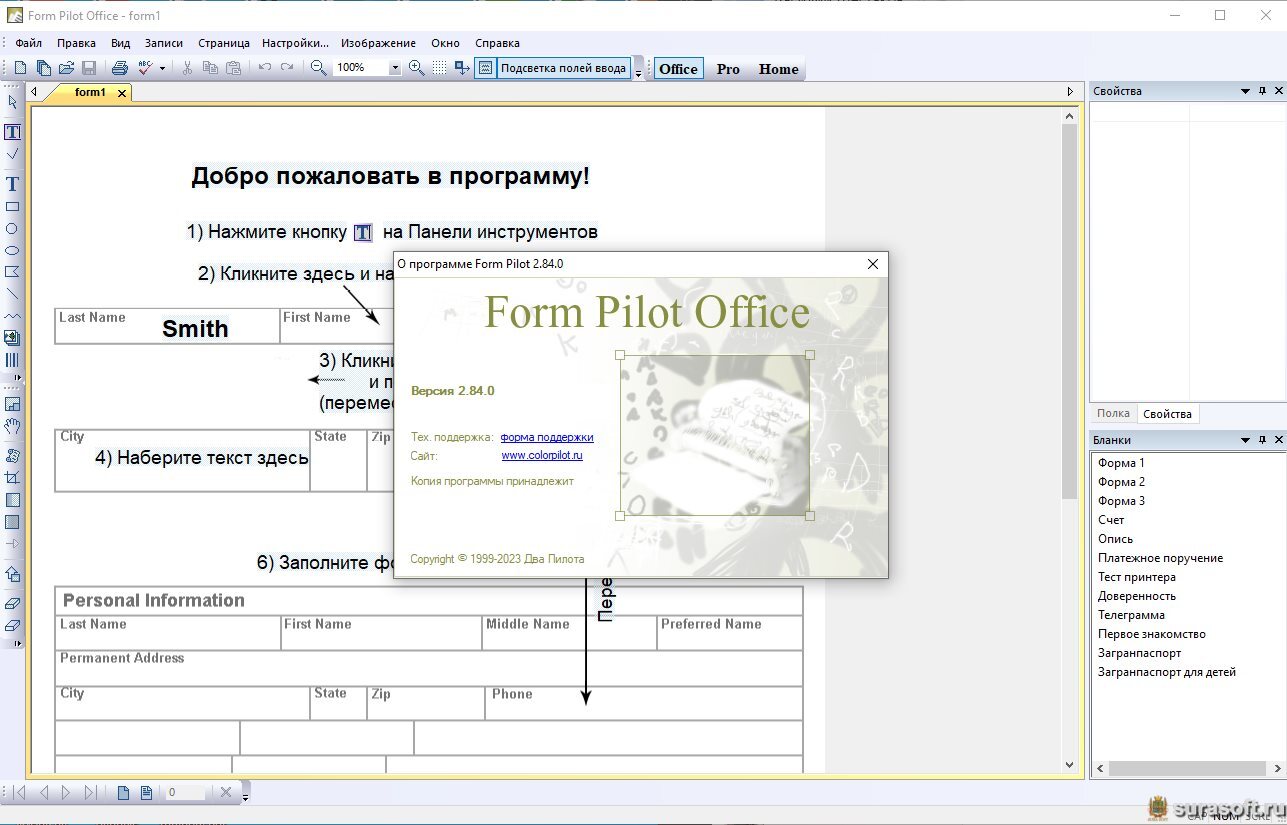Paste from clipboard in the toolbar
This screenshot has width=1287, height=825.
233,68
